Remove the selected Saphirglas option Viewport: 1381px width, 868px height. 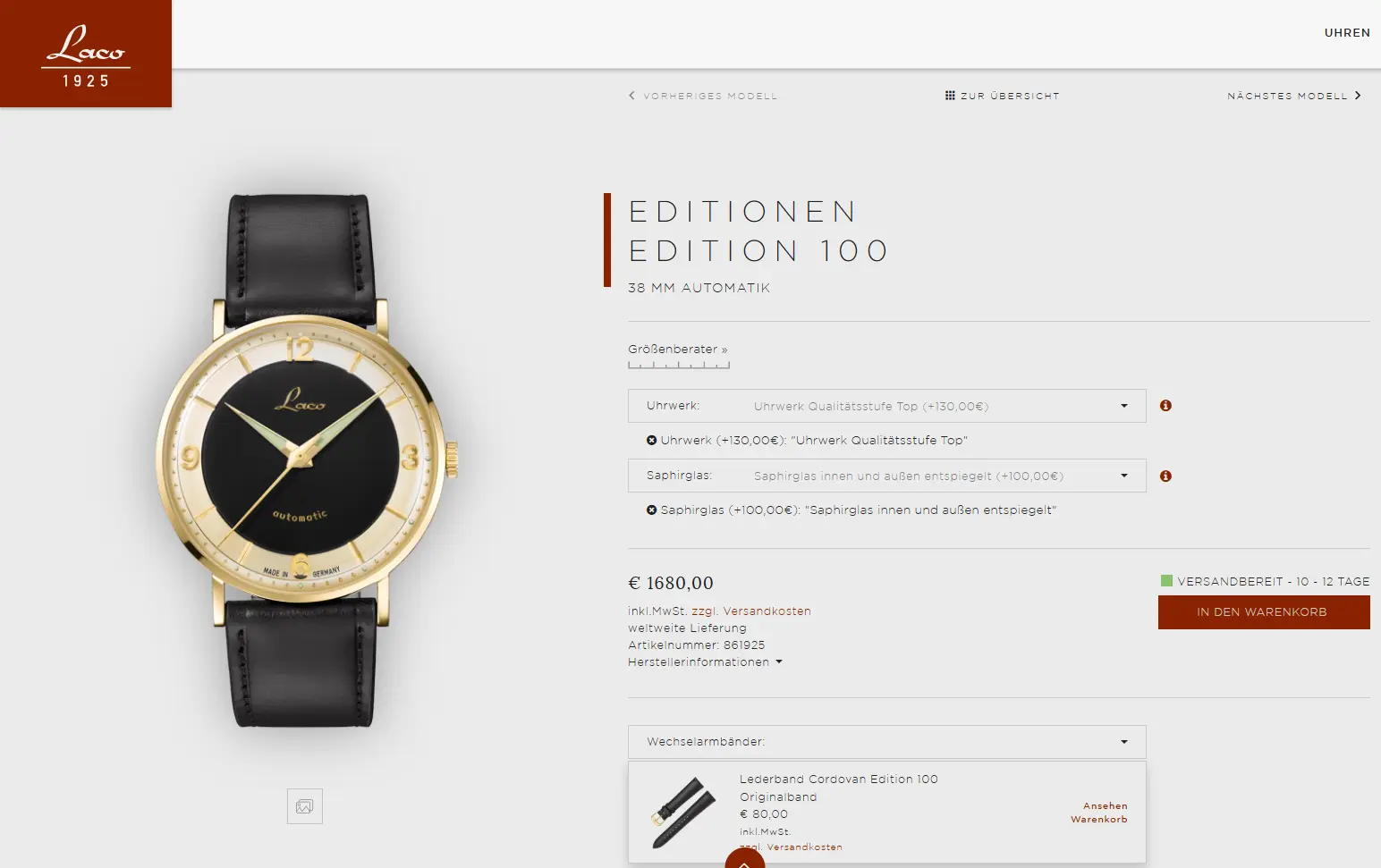coord(652,510)
